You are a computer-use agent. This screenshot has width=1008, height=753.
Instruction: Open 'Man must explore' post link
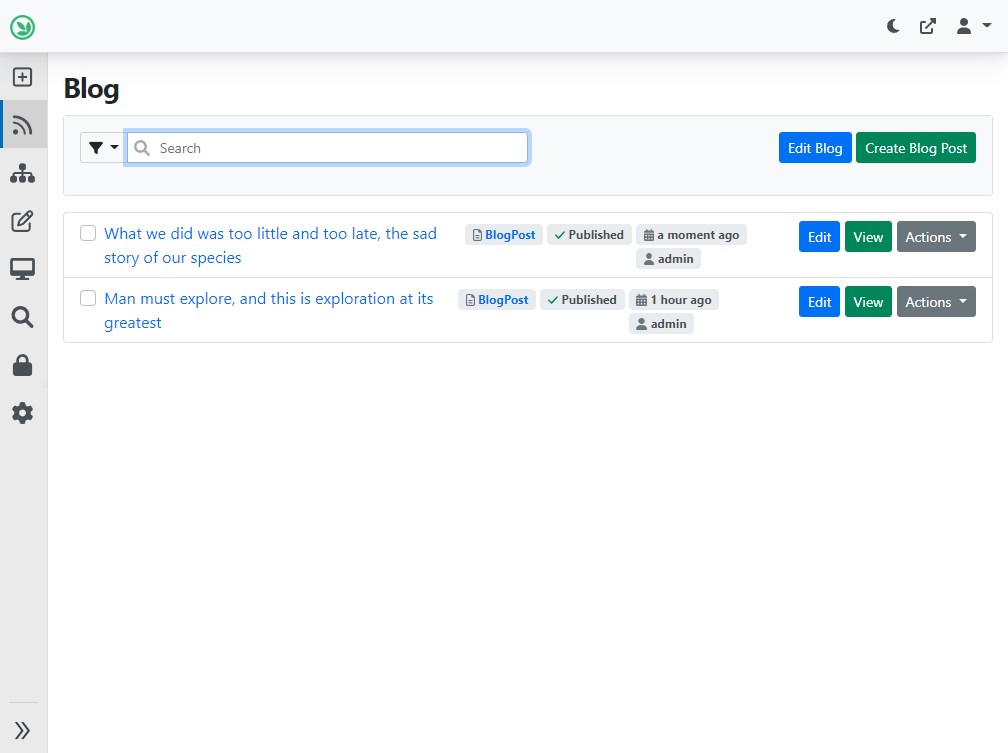coord(269,311)
